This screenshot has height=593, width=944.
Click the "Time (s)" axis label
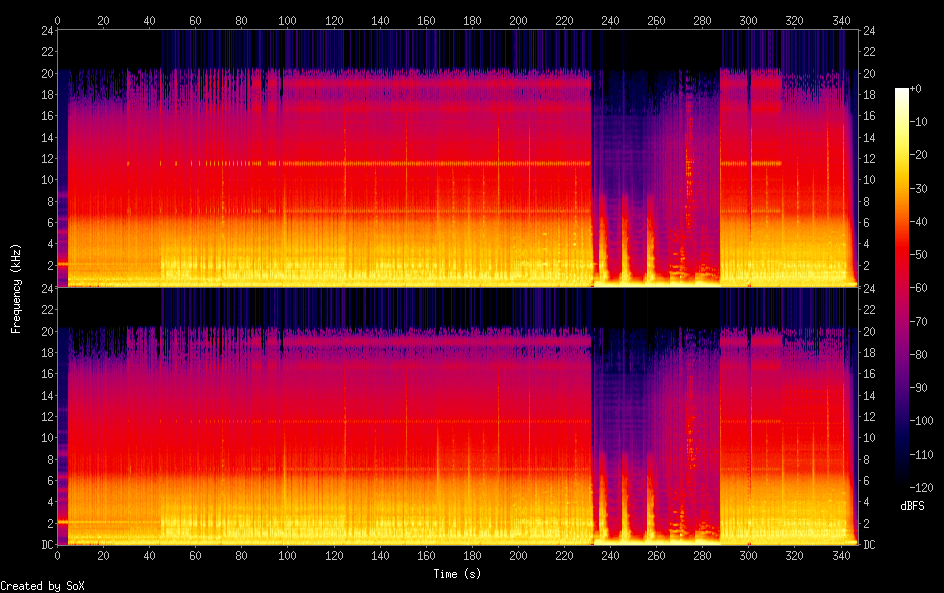458,574
